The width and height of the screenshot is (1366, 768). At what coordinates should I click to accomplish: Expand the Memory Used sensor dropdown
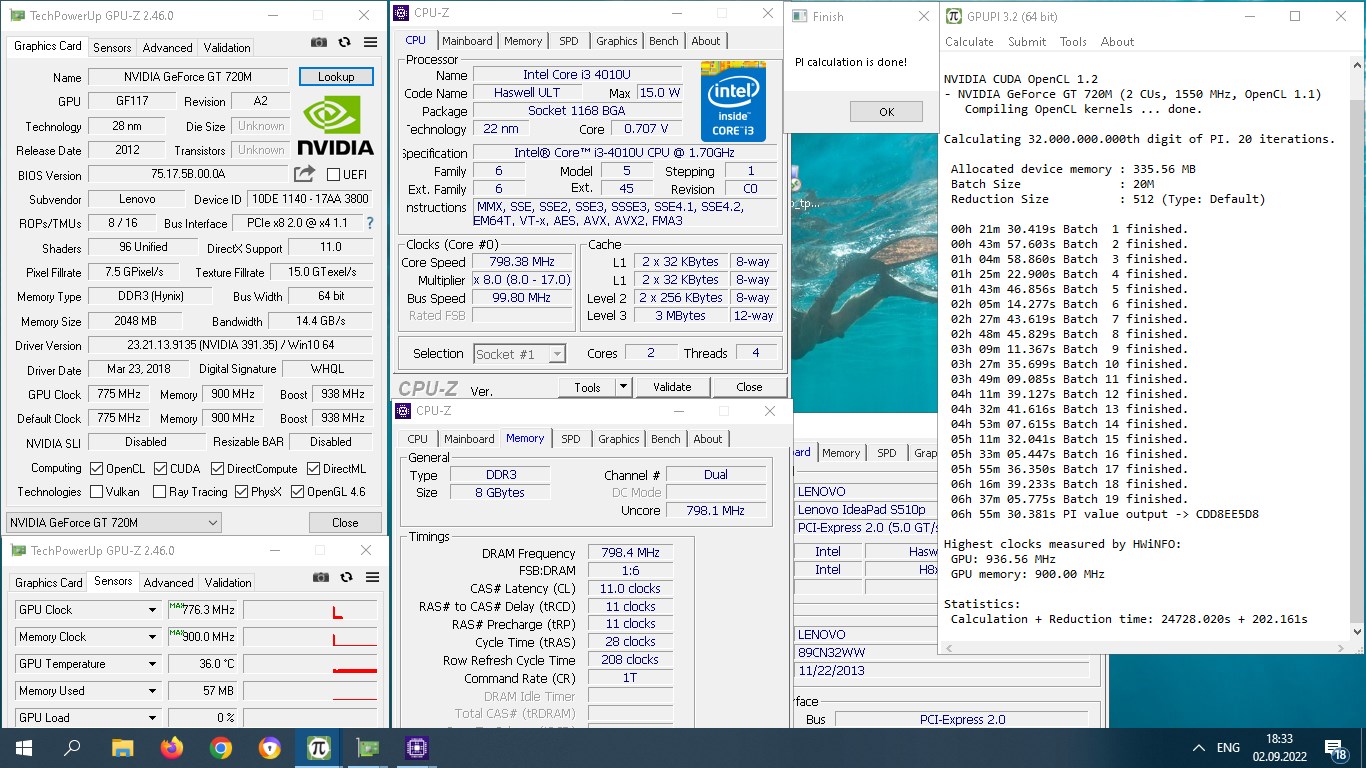click(x=152, y=691)
